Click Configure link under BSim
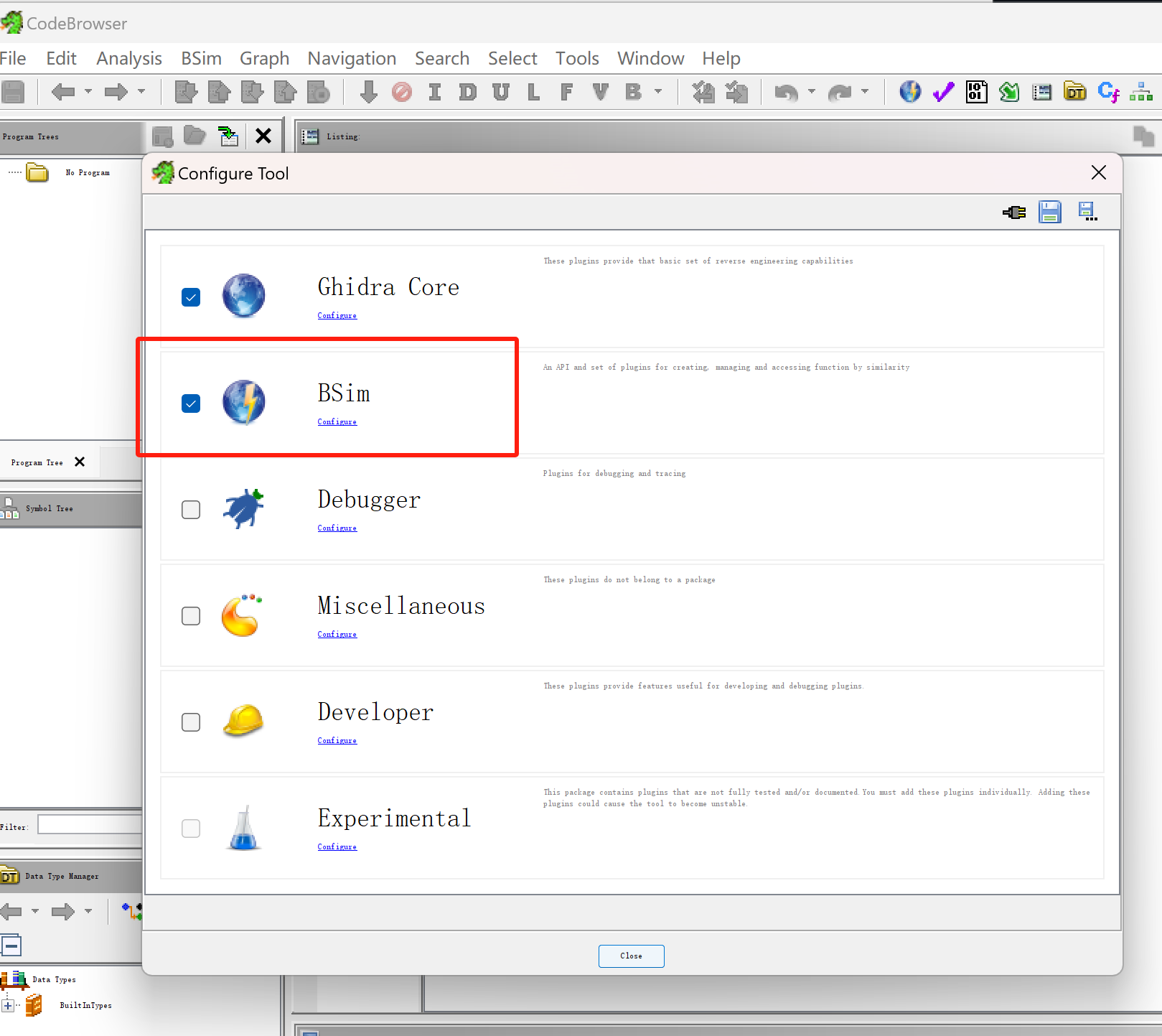Viewport: 1162px width, 1036px height. (337, 422)
